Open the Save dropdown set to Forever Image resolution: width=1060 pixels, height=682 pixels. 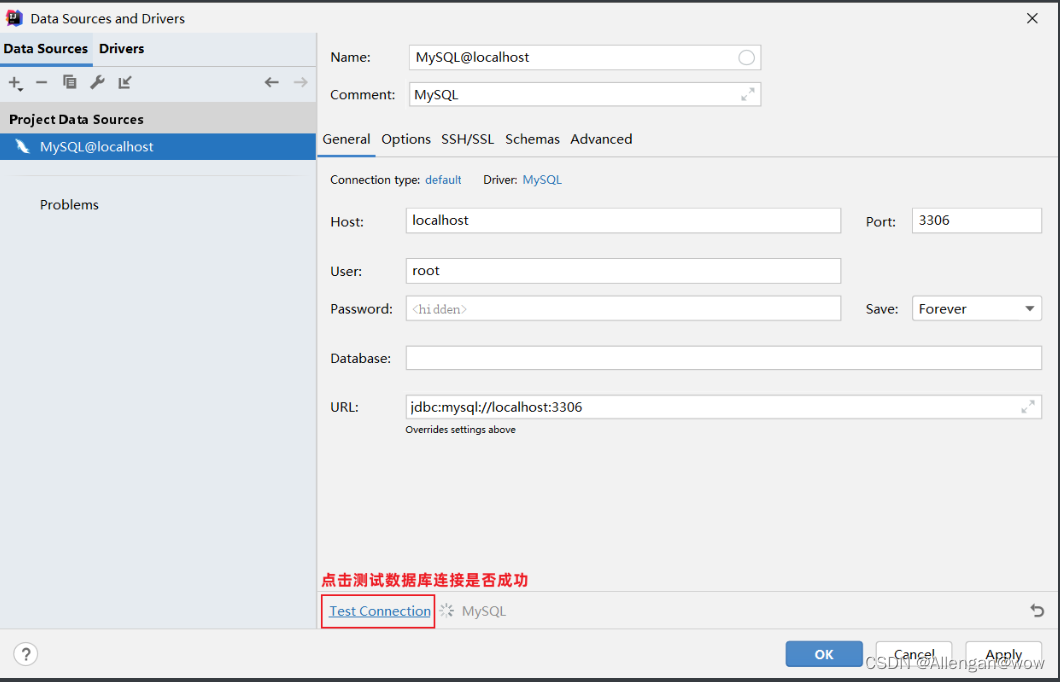tap(977, 309)
